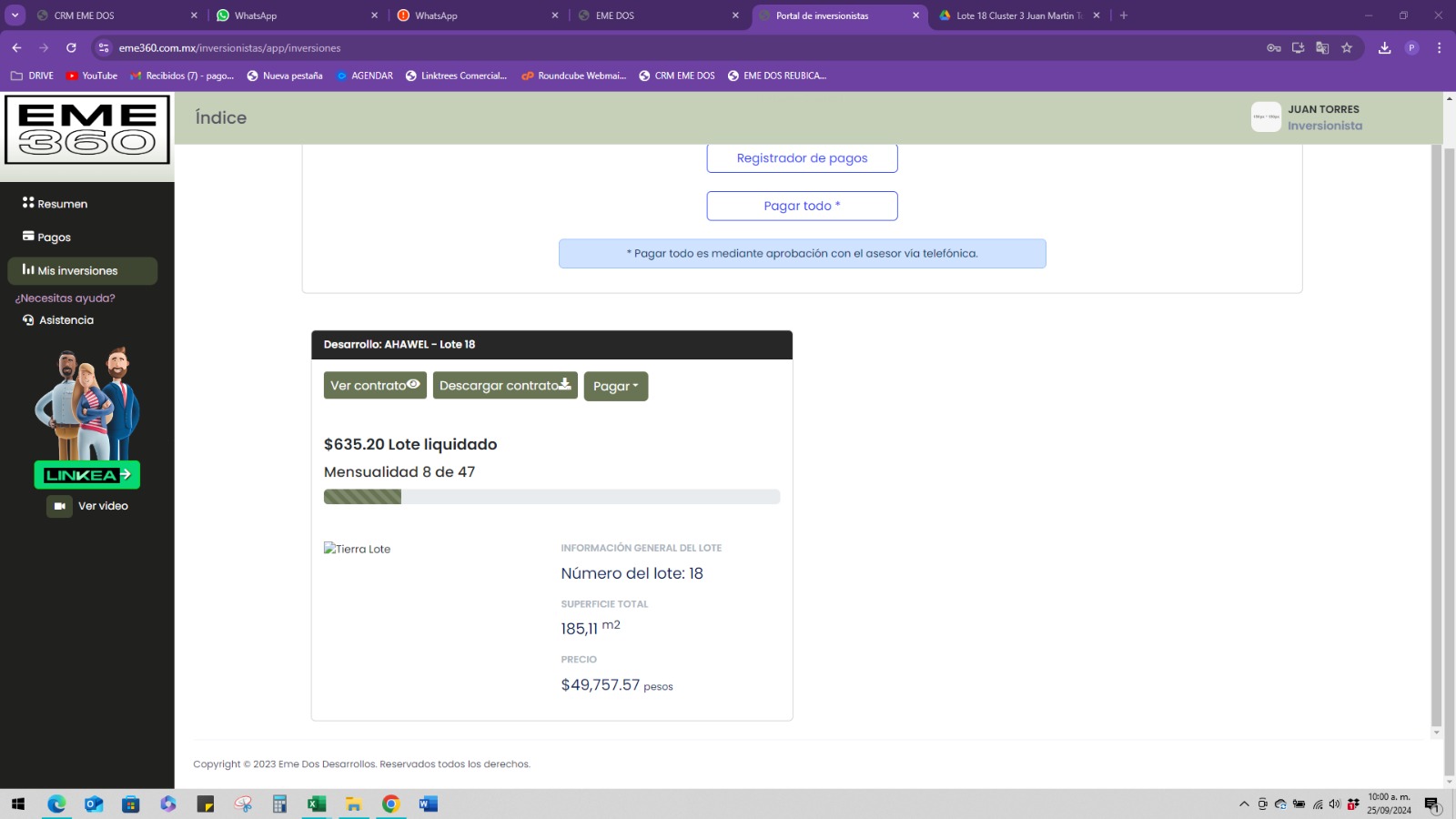The image size is (1456, 819).
Task: Reload the page with the refresh icon
Action: pyautogui.click(x=71, y=48)
